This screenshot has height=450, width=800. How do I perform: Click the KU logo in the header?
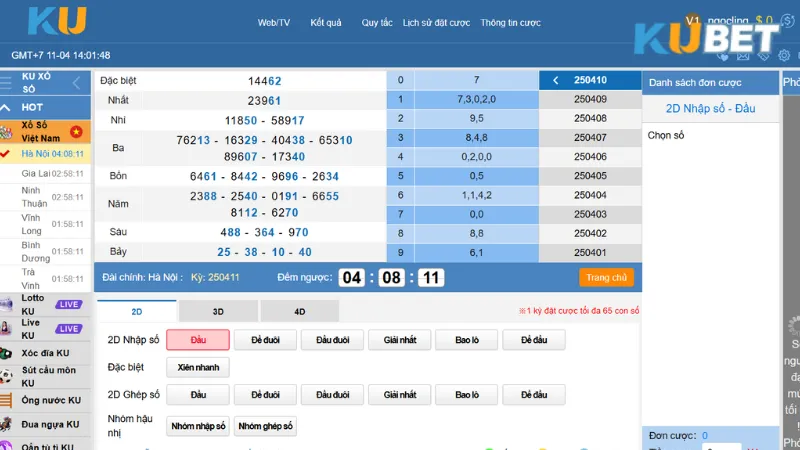click(57, 21)
